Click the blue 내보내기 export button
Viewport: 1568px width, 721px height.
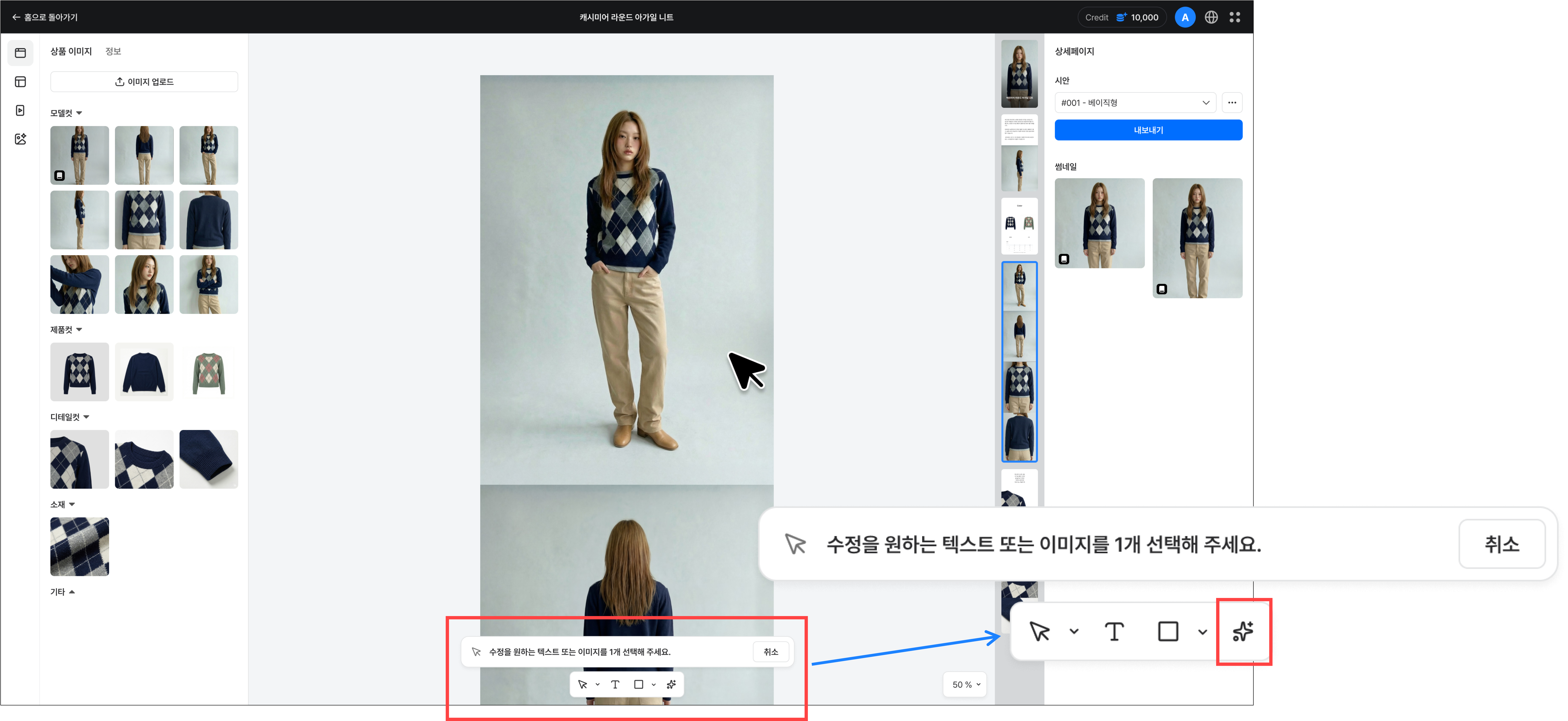click(x=1149, y=130)
